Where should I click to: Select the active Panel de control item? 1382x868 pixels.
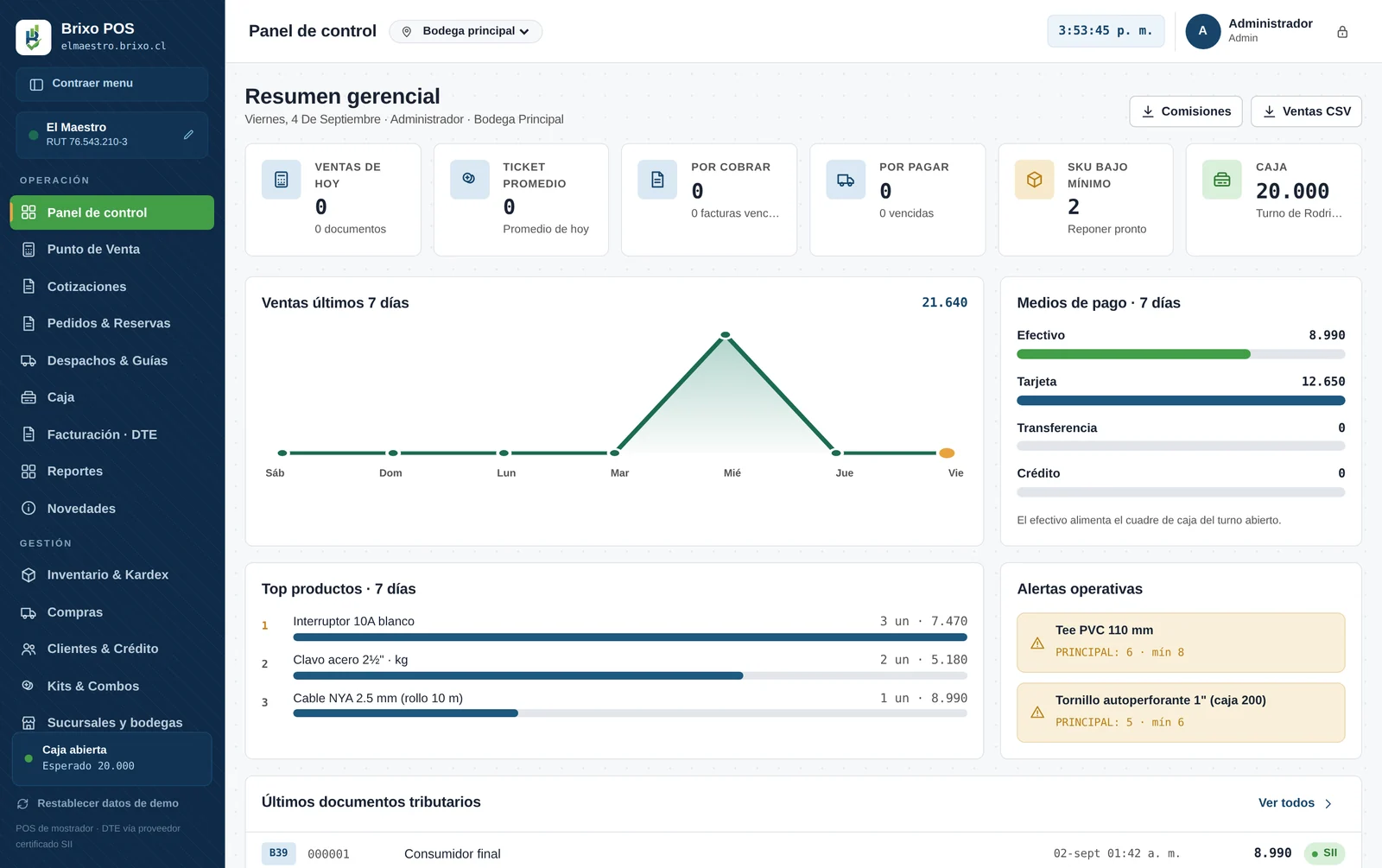point(111,212)
